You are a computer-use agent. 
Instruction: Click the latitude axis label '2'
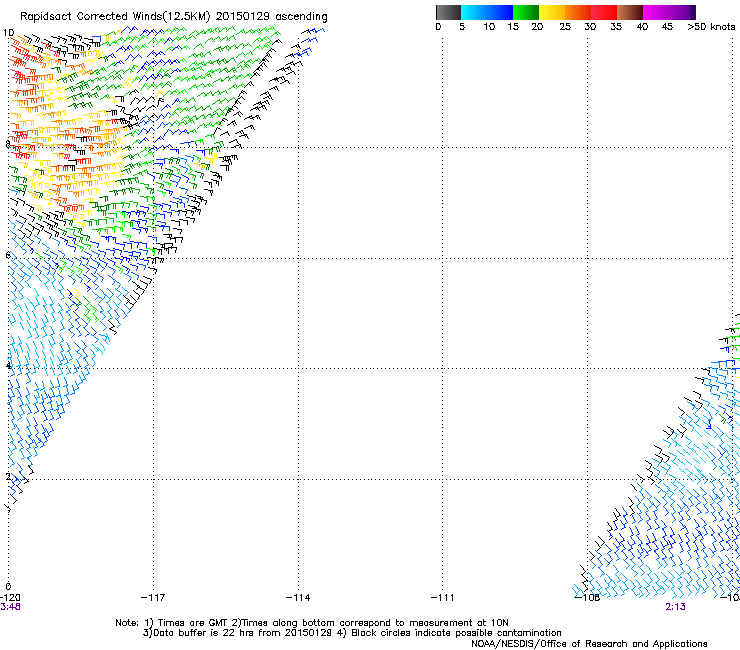8,476
